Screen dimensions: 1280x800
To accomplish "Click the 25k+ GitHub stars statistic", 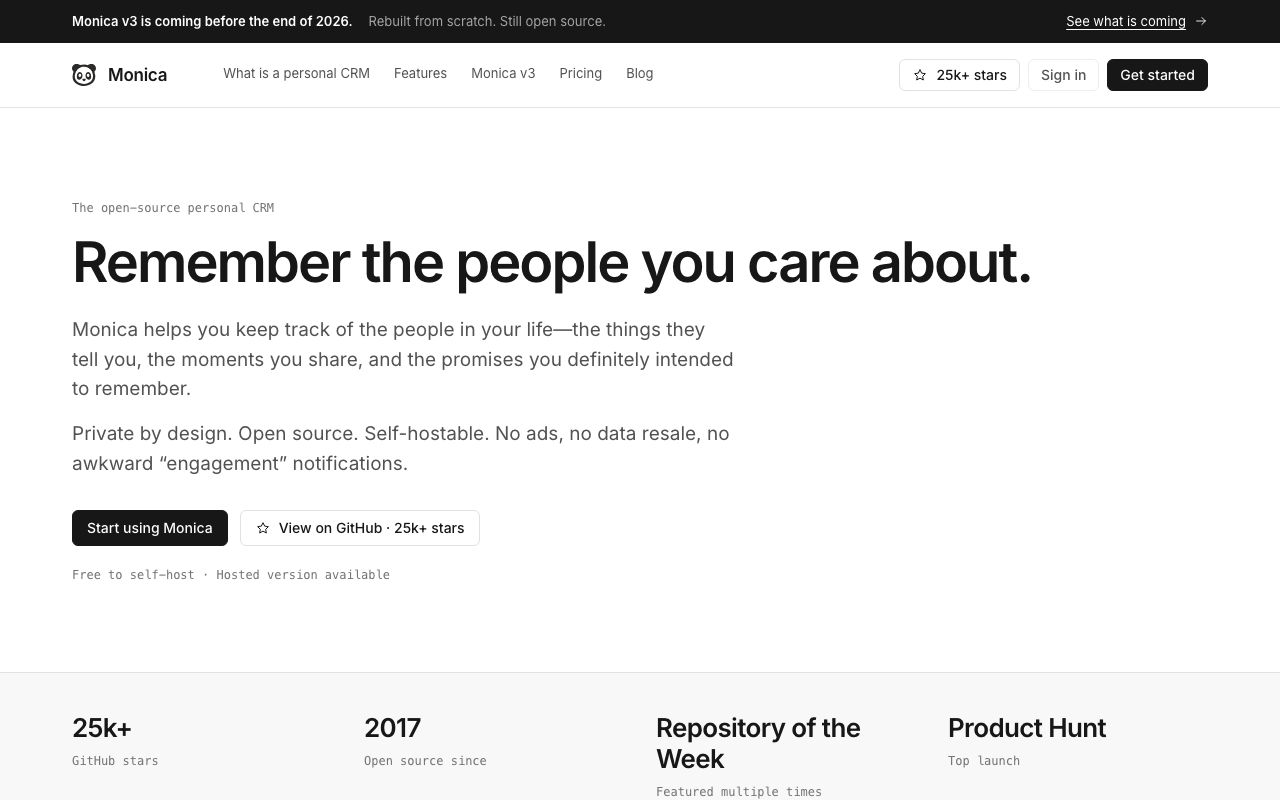I will 115,741.
